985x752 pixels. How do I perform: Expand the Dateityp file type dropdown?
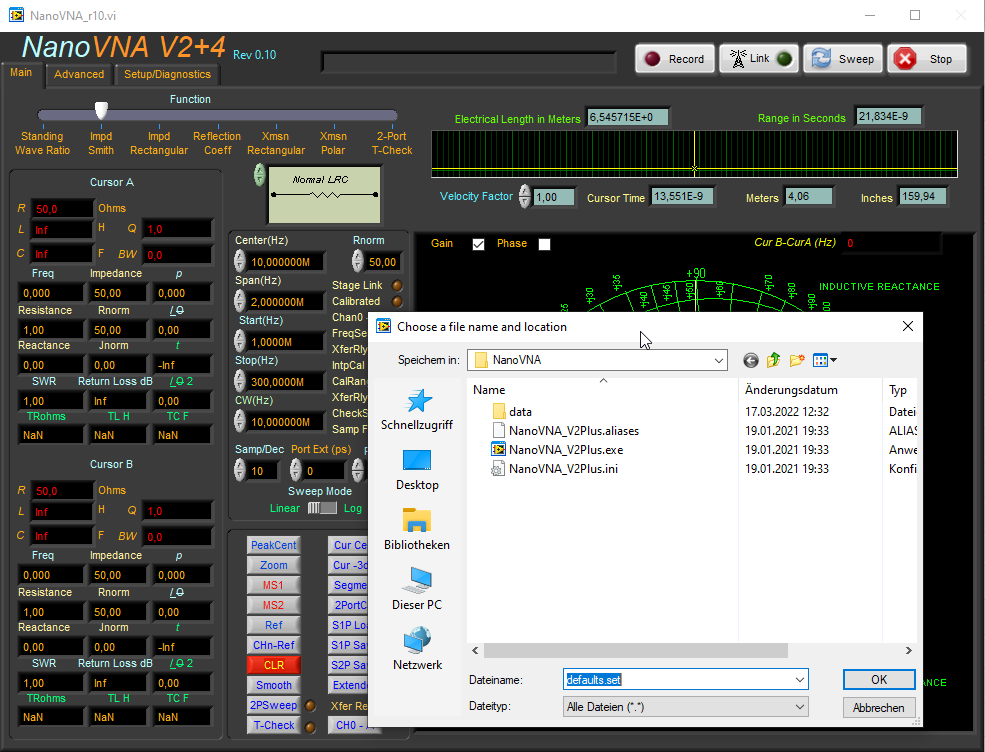800,707
